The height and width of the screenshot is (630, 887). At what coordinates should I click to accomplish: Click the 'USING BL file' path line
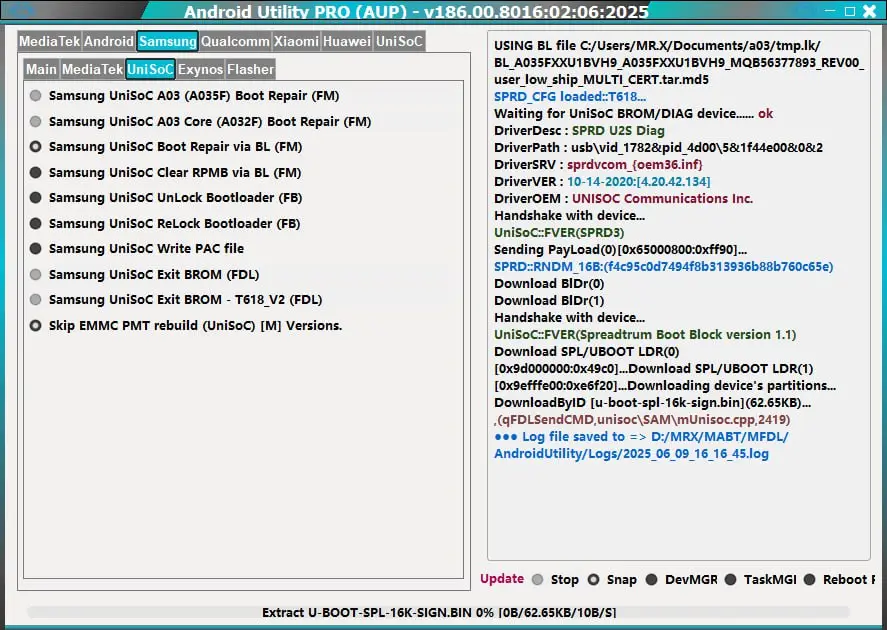pyautogui.click(x=679, y=62)
